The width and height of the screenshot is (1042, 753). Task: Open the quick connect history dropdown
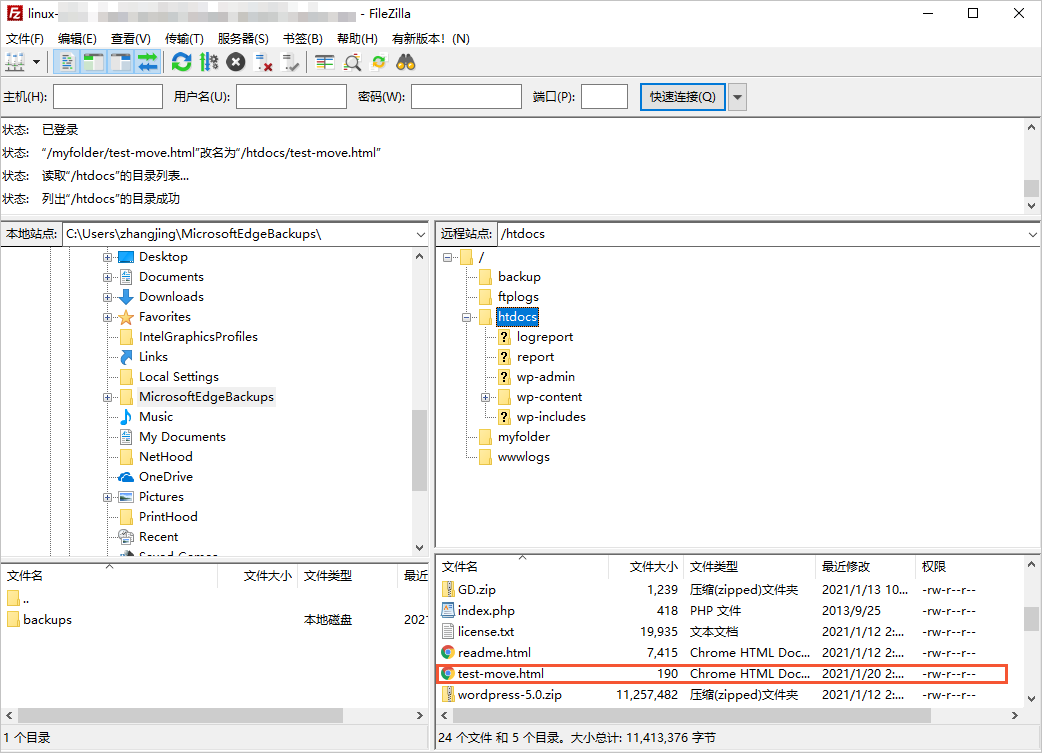tap(737, 97)
